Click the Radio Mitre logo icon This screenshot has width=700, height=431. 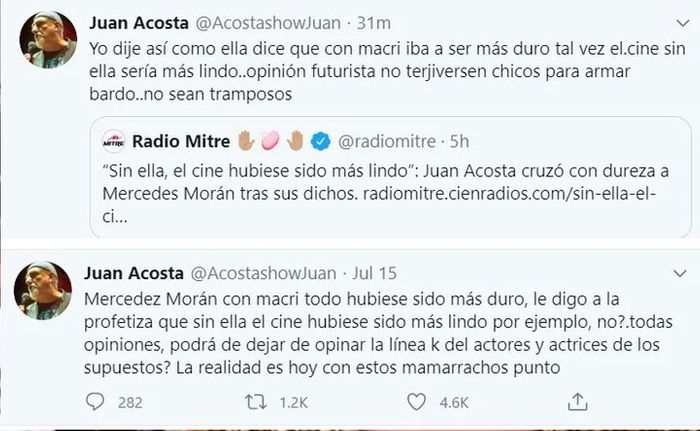coord(113,138)
